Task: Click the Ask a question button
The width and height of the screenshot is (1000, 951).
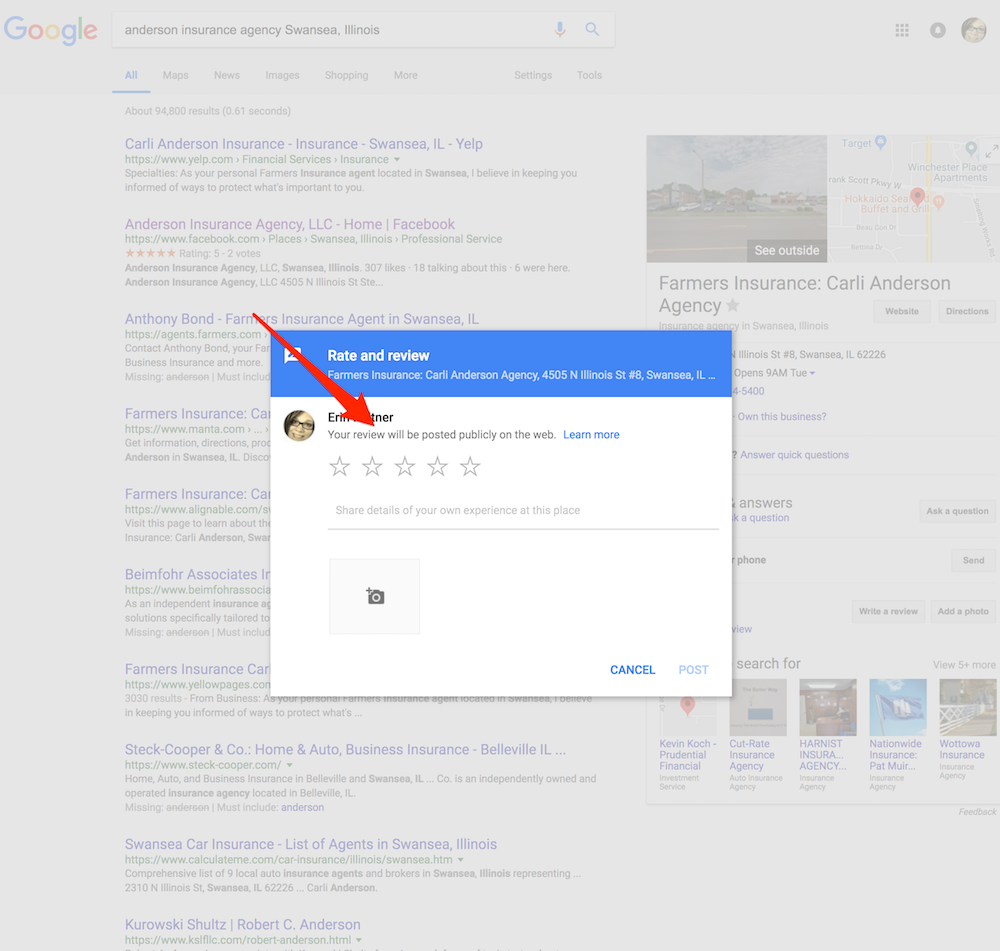Action: 957,511
